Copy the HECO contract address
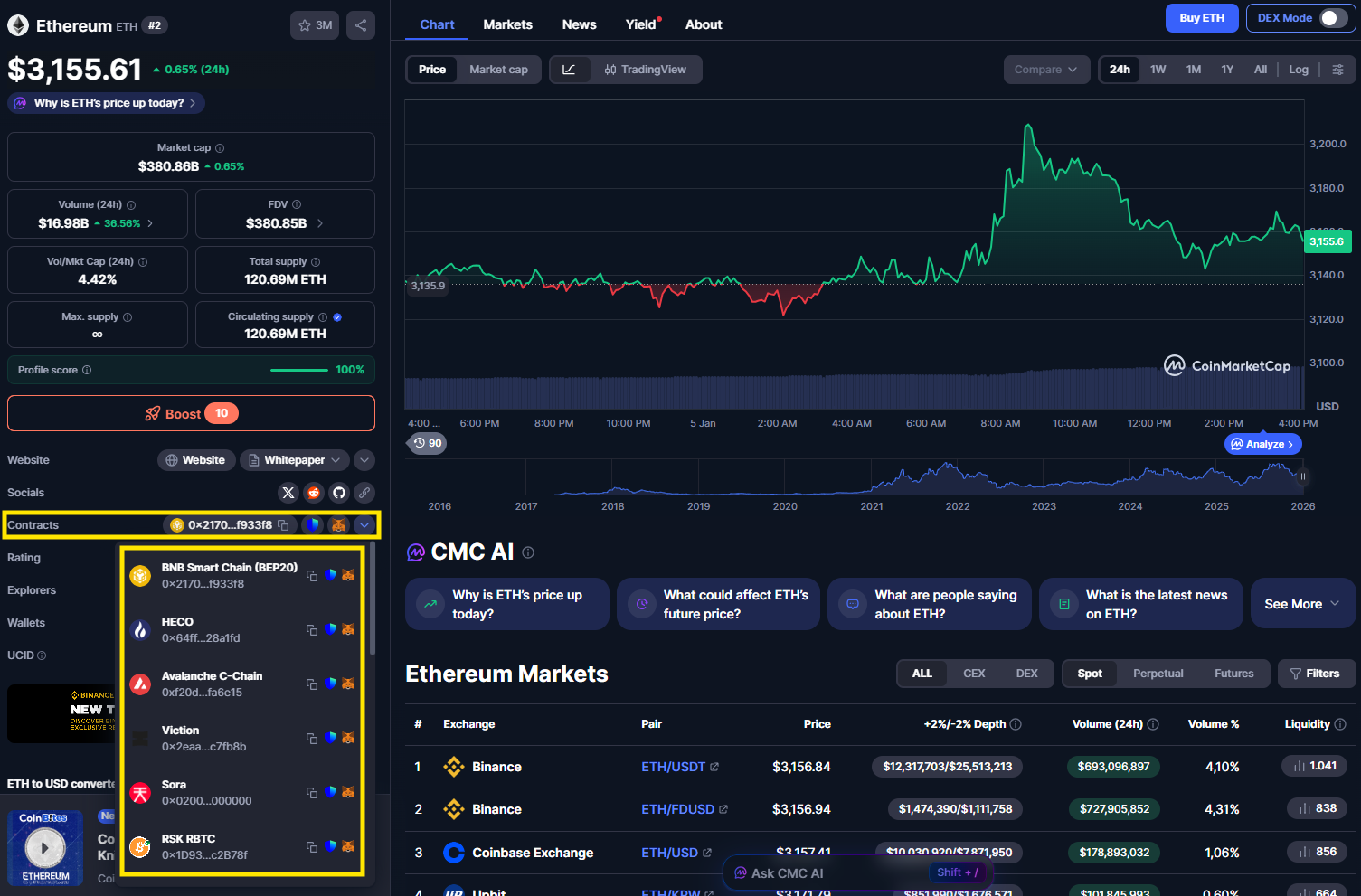 (x=312, y=630)
